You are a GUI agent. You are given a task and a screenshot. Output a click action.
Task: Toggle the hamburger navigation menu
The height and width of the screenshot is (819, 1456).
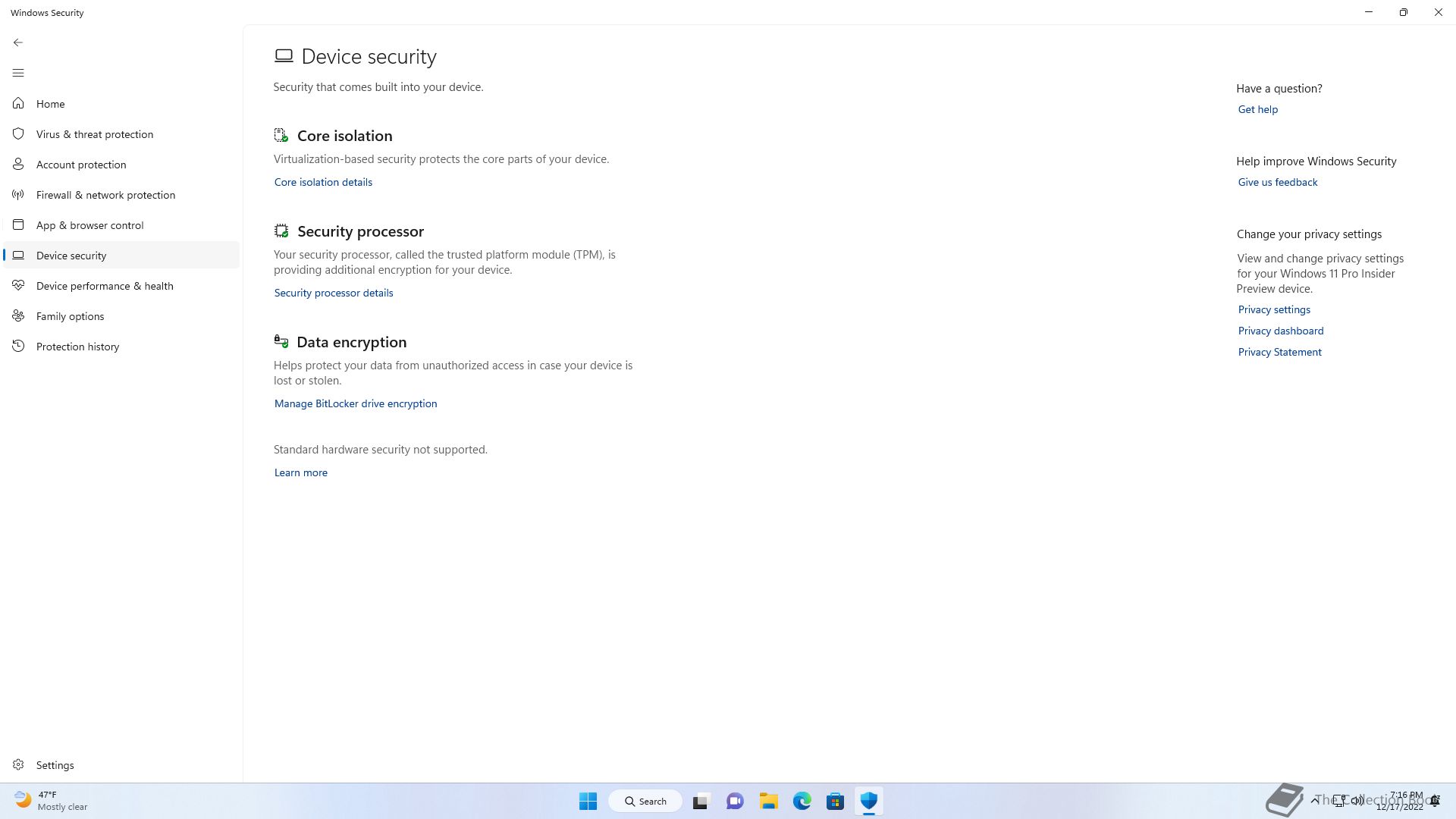pyautogui.click(x=18, y=73)
